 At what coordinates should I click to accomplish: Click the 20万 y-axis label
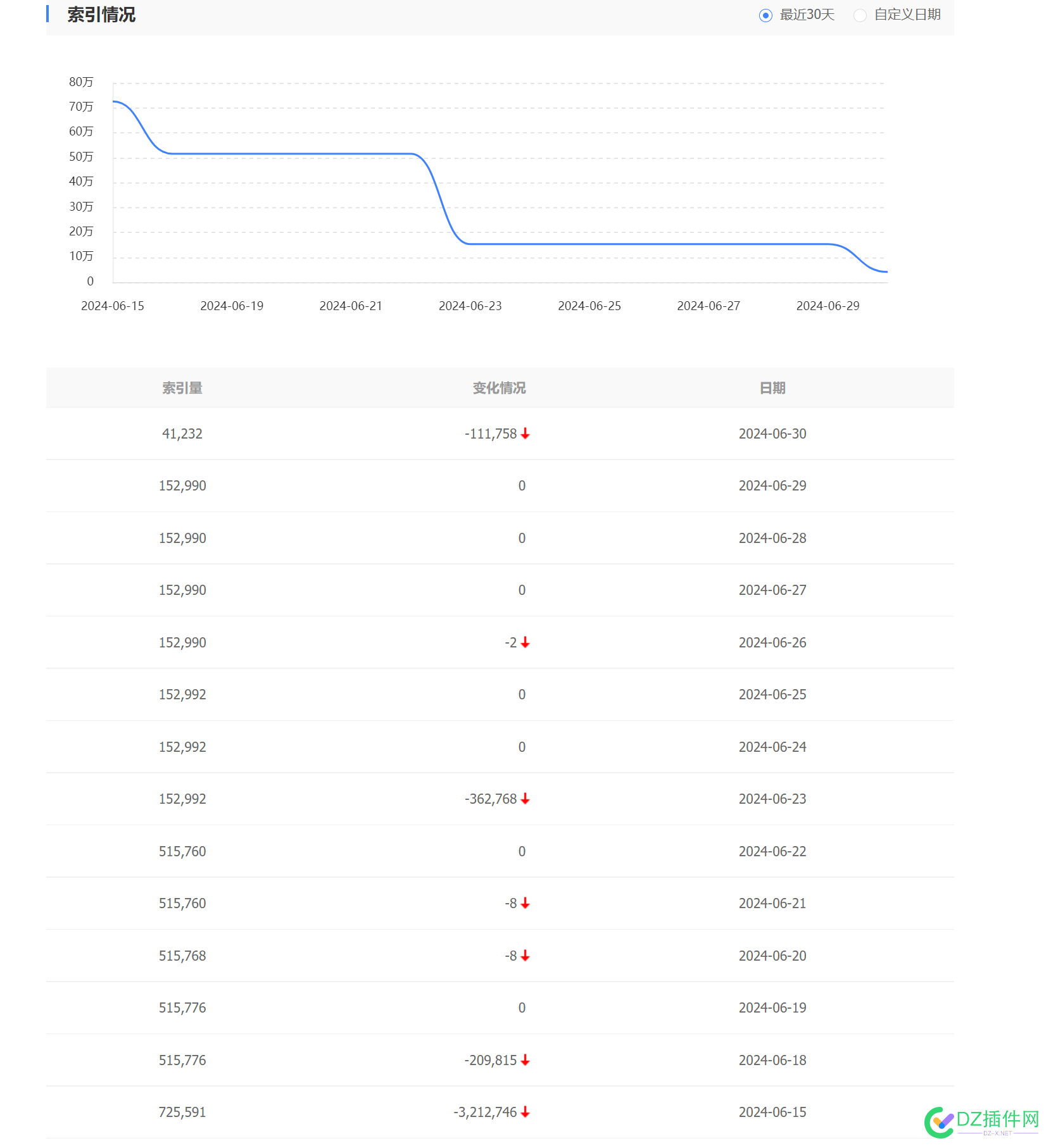point(81,231)
